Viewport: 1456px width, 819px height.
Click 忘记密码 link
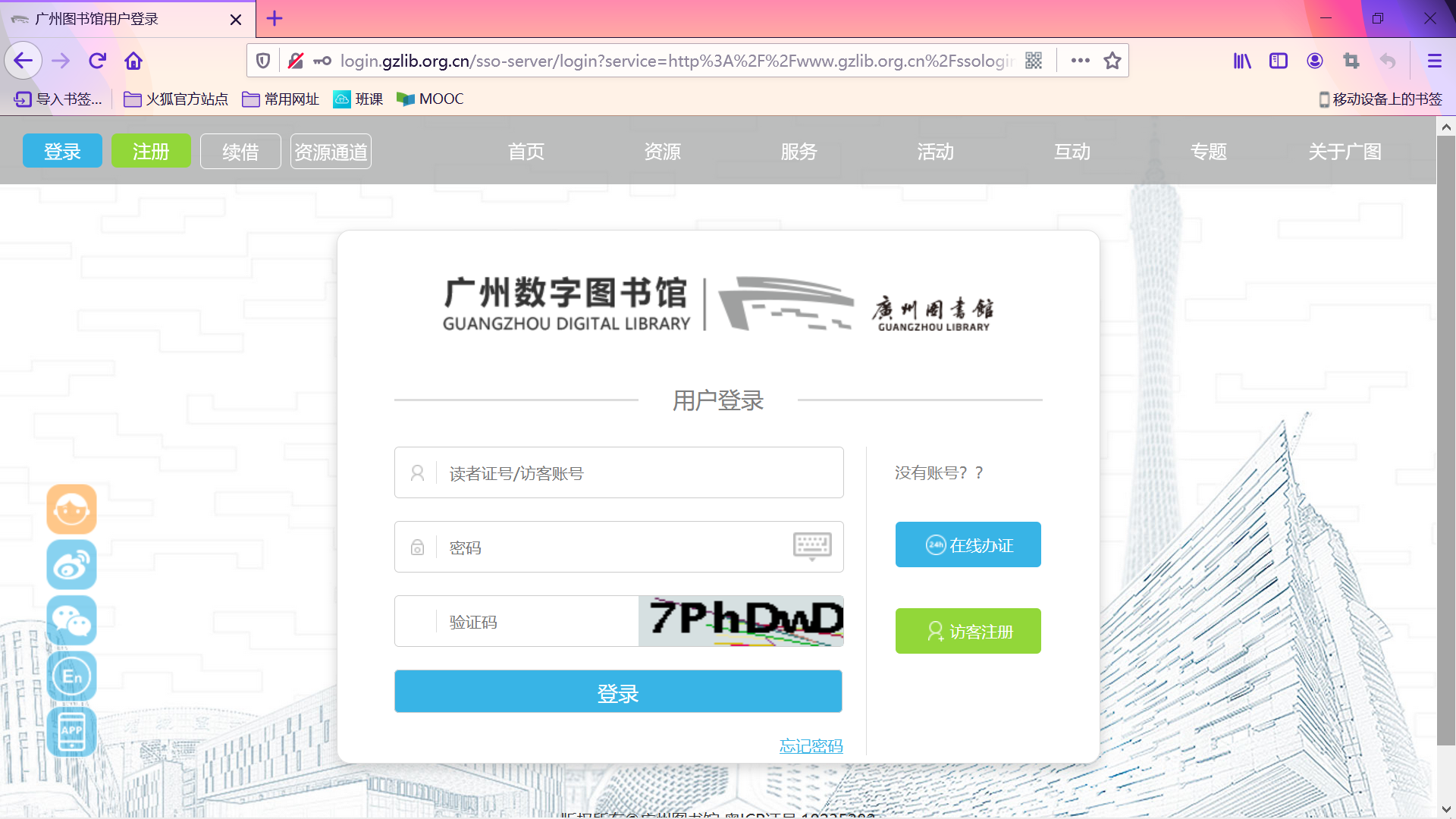(811, 746)
